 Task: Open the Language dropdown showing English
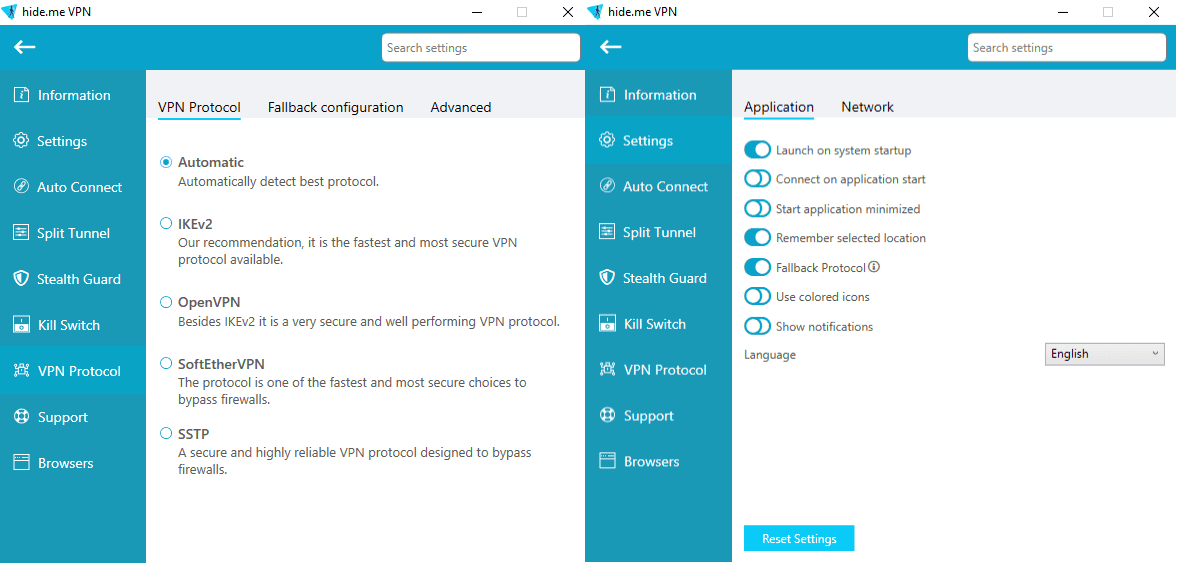tap(1105, 354)
